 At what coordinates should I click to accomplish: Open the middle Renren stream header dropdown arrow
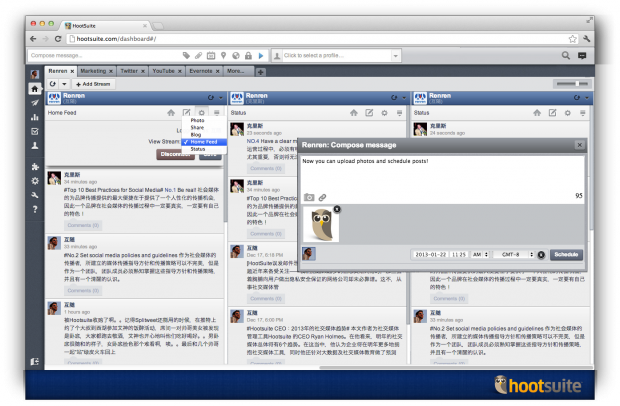click(x=404, y=97)
